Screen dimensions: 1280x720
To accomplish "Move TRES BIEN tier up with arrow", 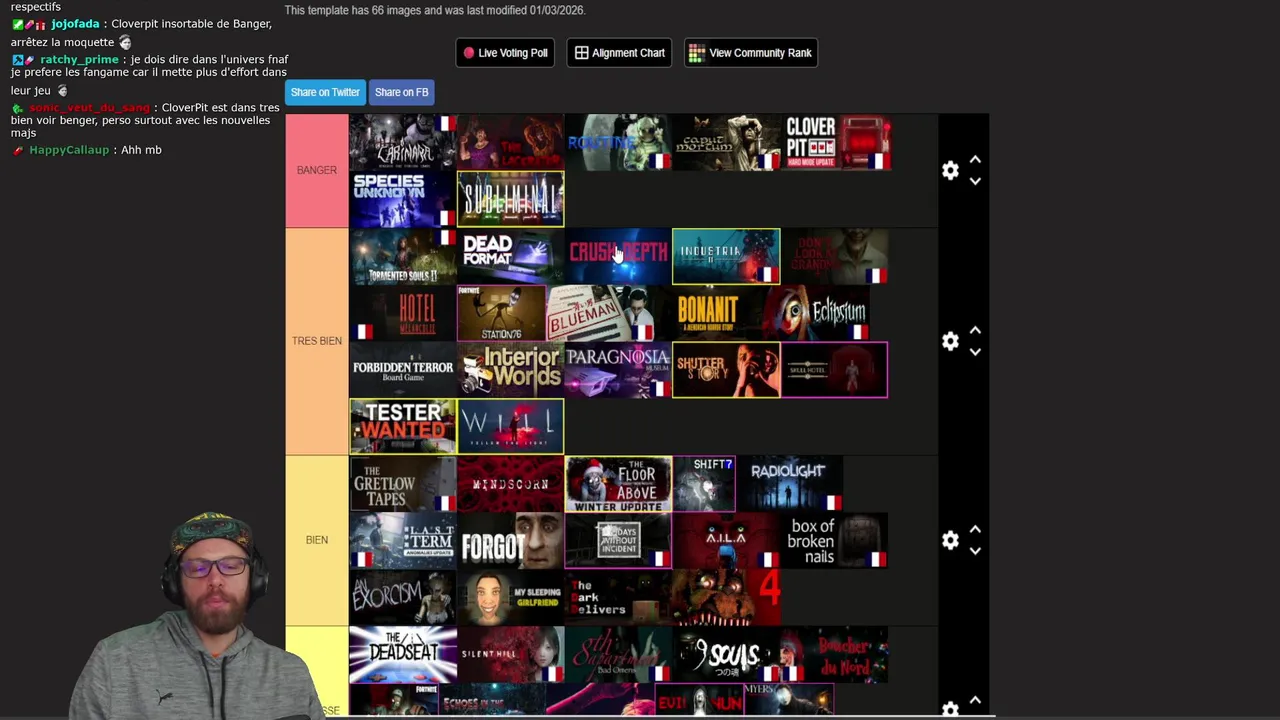I will pos(975,331).
